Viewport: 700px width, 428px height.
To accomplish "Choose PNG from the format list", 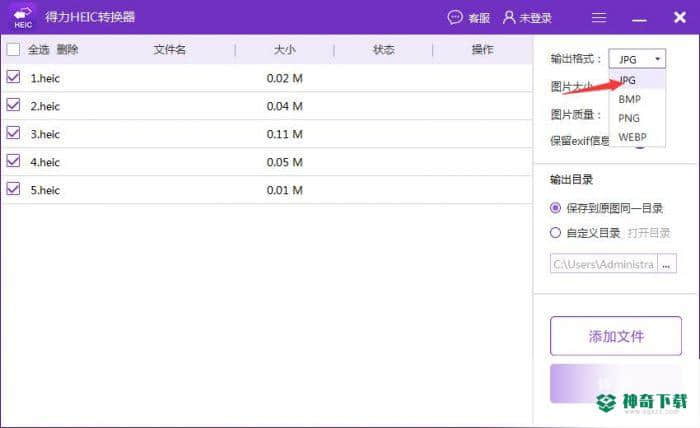I will 638,118.
